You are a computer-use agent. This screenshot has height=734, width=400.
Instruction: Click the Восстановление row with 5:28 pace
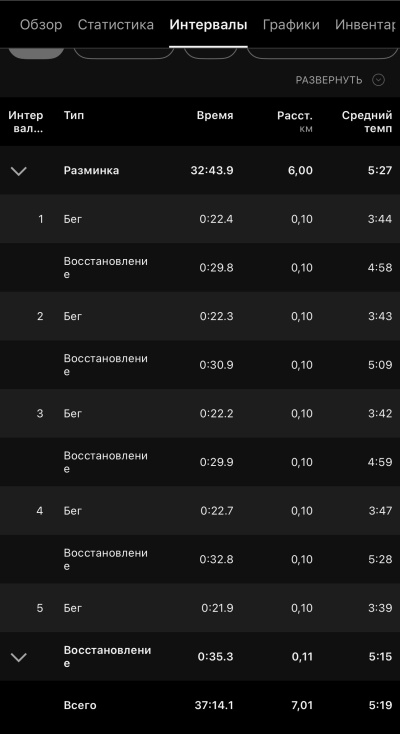point(200,559)
